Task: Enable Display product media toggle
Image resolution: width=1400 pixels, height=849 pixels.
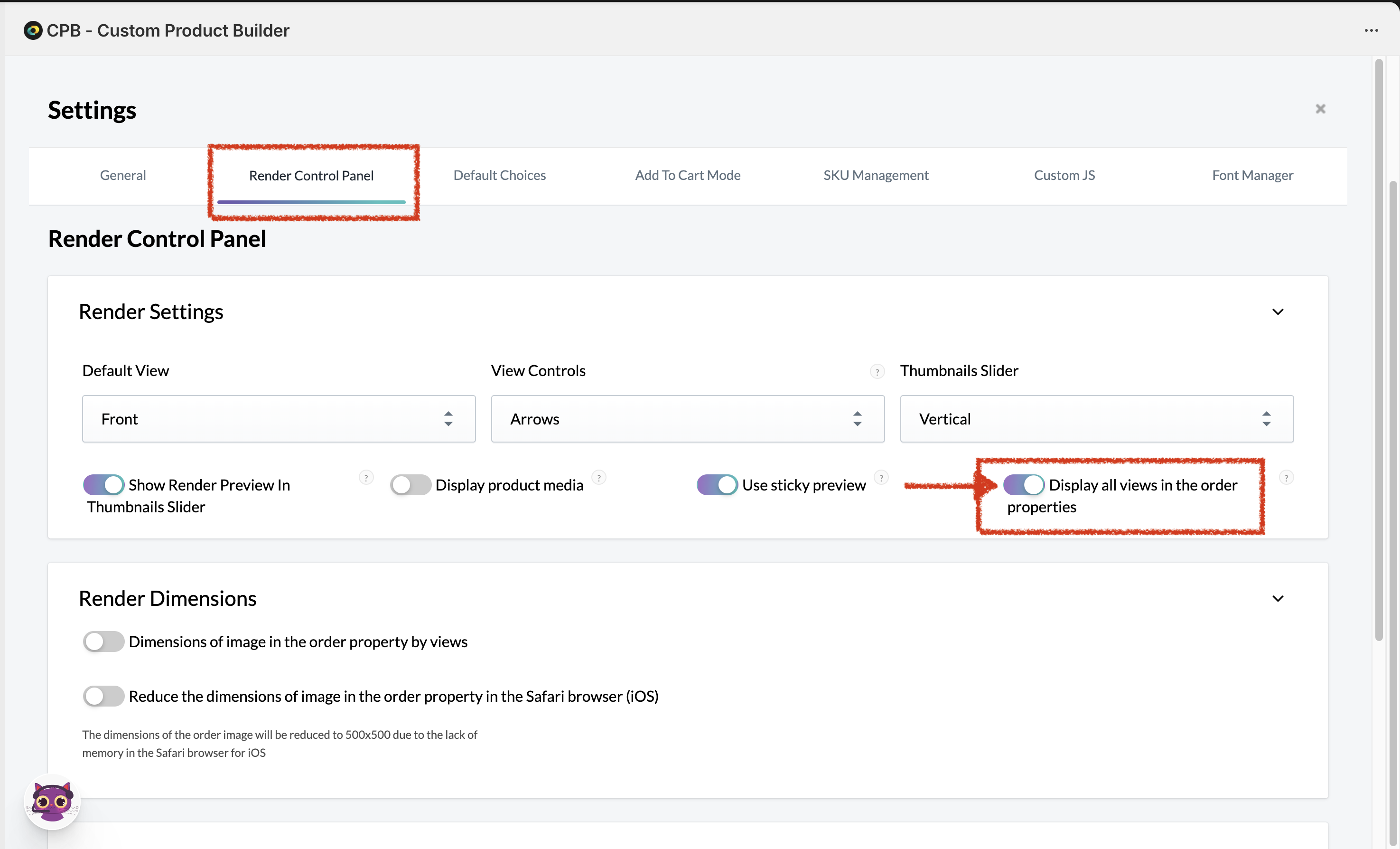Action: 410,485
